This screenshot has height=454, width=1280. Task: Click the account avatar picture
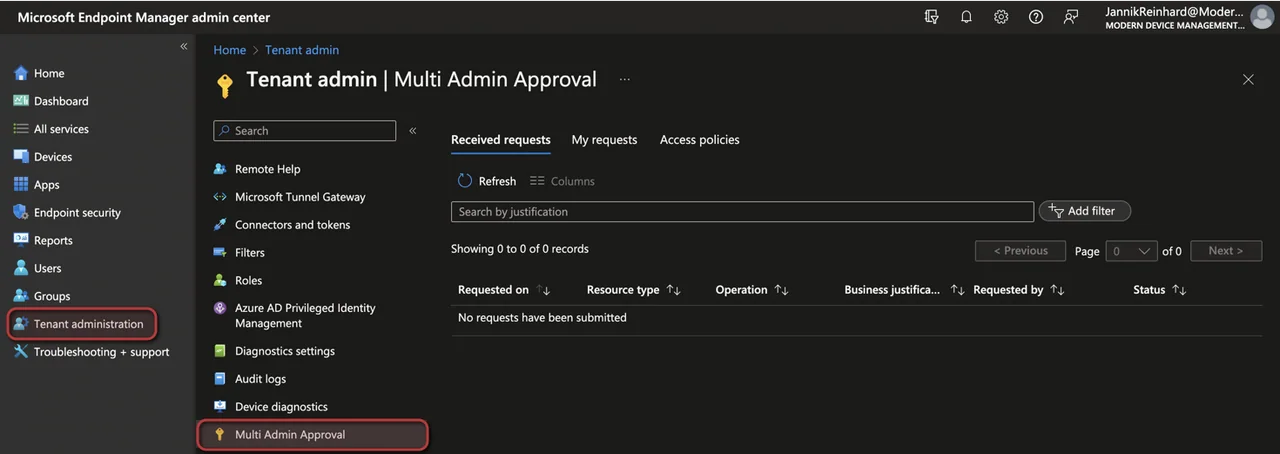pyautogui.click(x=1262, y=17)
